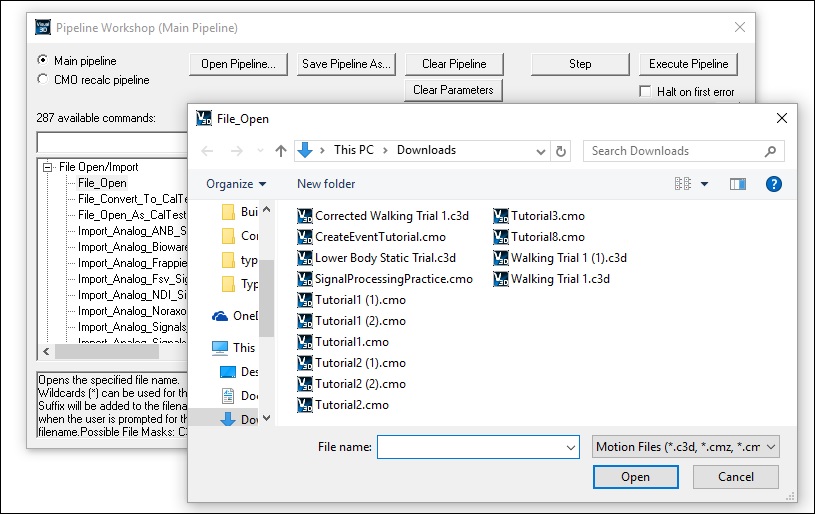Select the CMO recalc pipeline option
The width and height of the screenshot is (815, 514).
coord(42,79)
